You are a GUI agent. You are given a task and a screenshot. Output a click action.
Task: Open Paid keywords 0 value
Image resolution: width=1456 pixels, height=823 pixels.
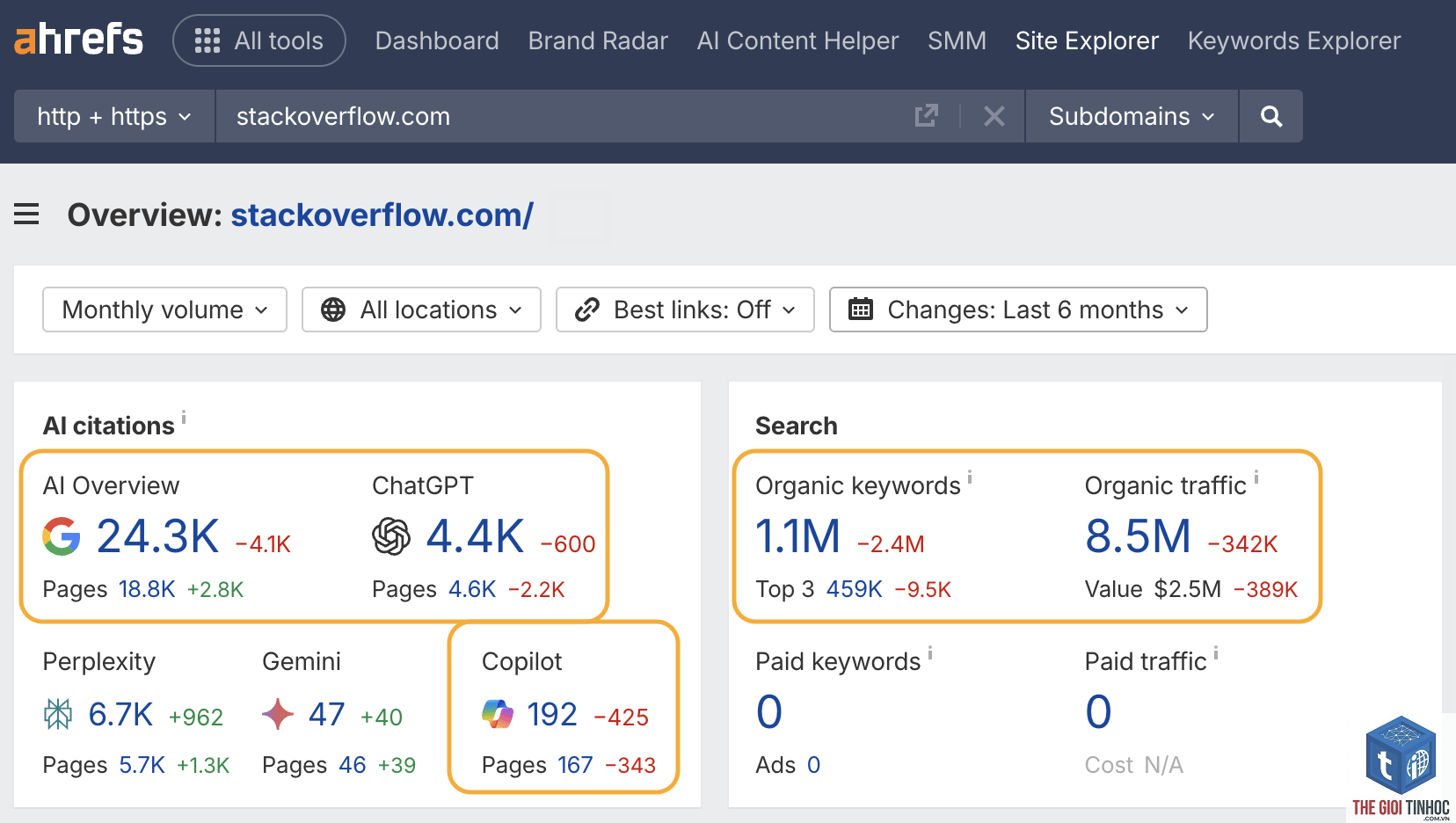pyautogui.click(x=769, y=712)
